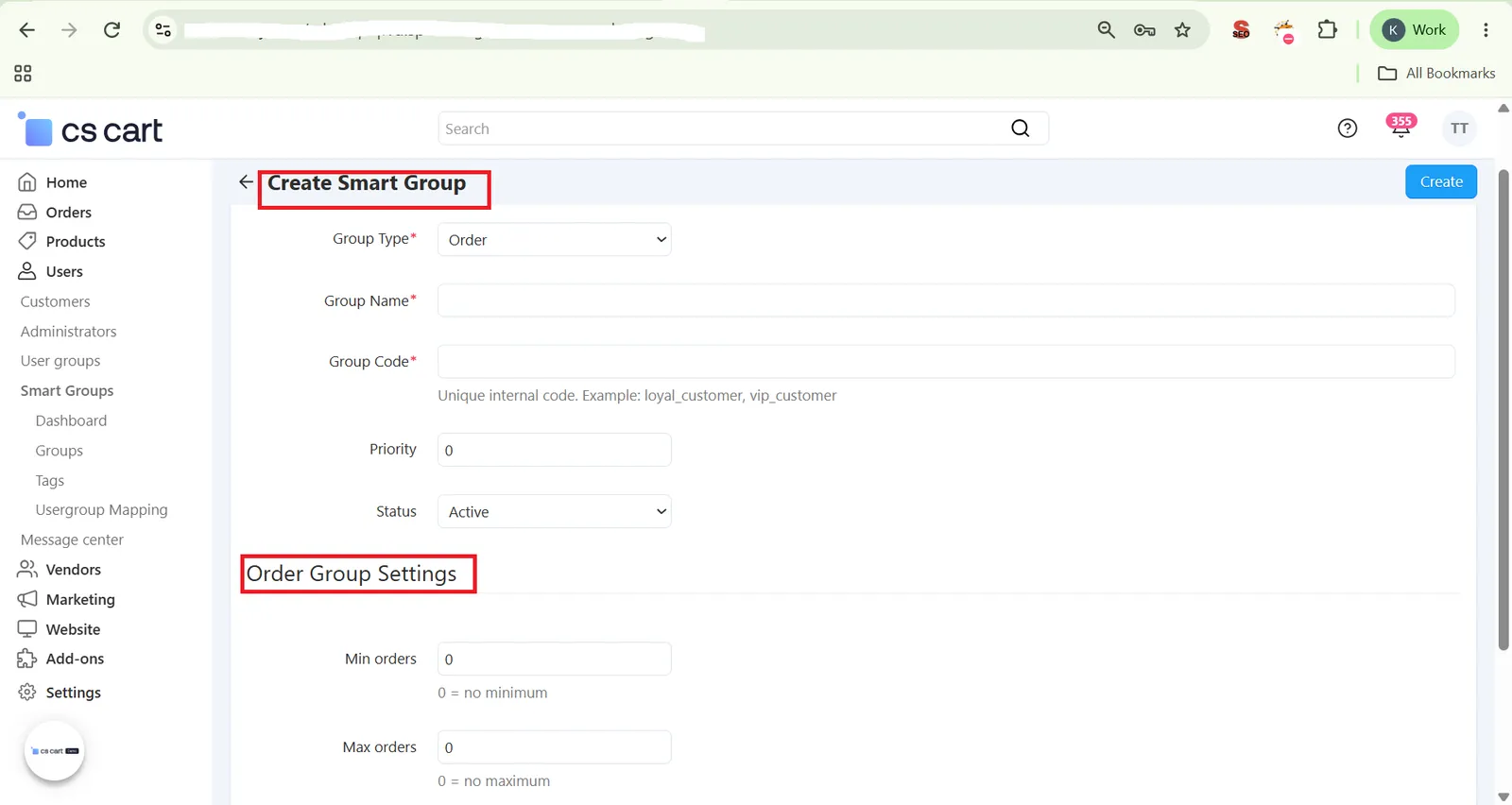
Task: Click the browser forward arrow
Action: pos(69,30)
